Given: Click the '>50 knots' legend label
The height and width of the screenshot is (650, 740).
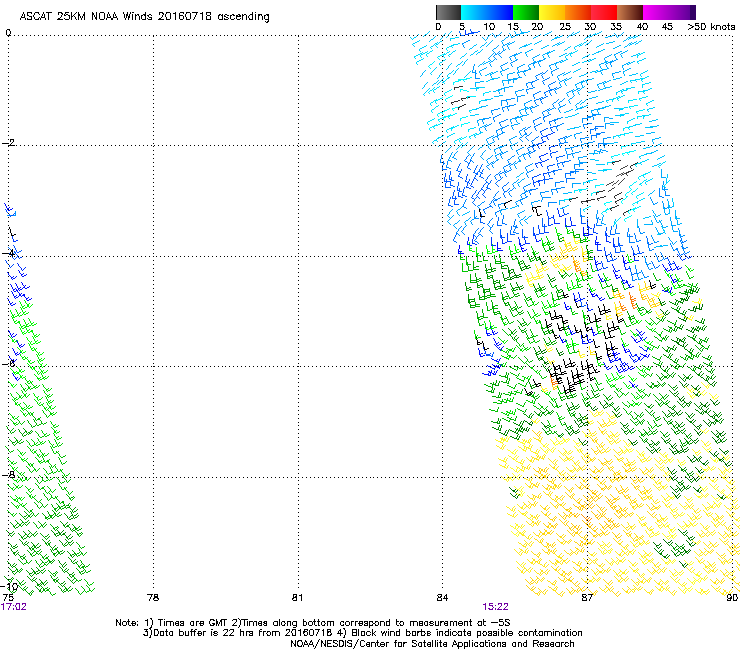Looking at the screenshot, I should point(711,27).
